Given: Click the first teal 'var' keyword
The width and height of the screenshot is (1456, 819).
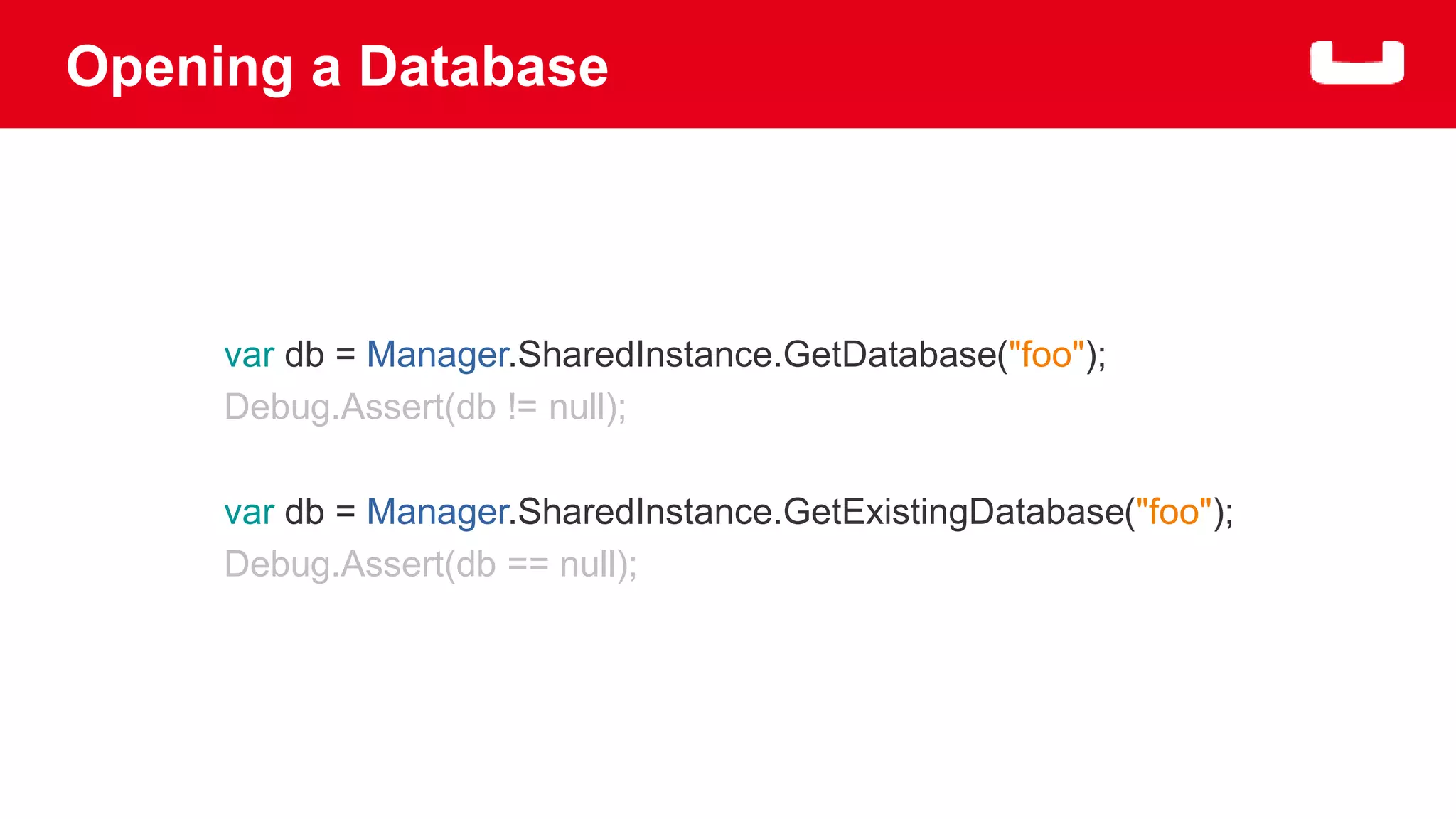Looking at the screenshot, I should click(249, 355).
